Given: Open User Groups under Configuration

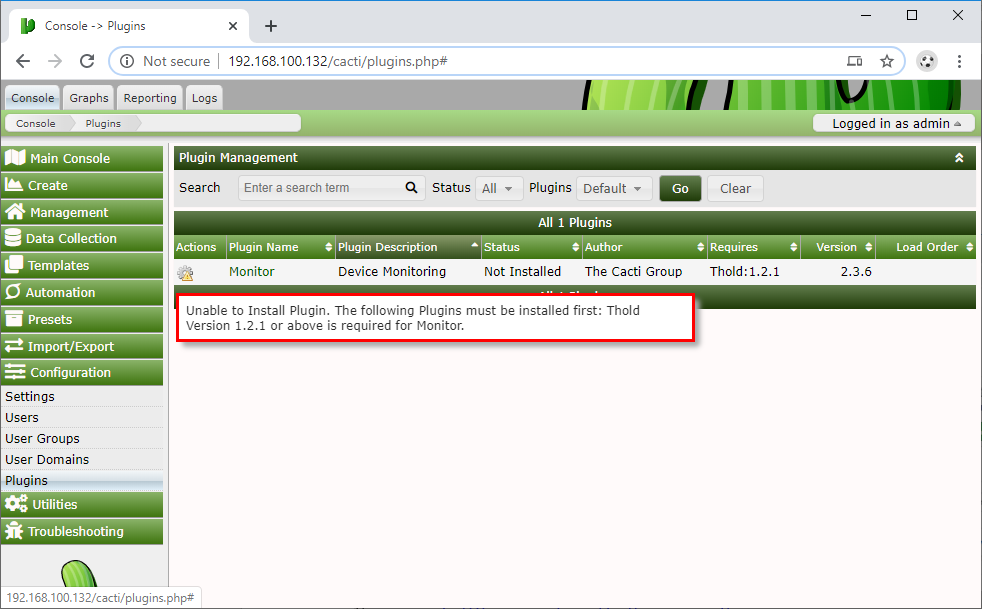Looking at the screenshot, I should (x=82, y=439).
